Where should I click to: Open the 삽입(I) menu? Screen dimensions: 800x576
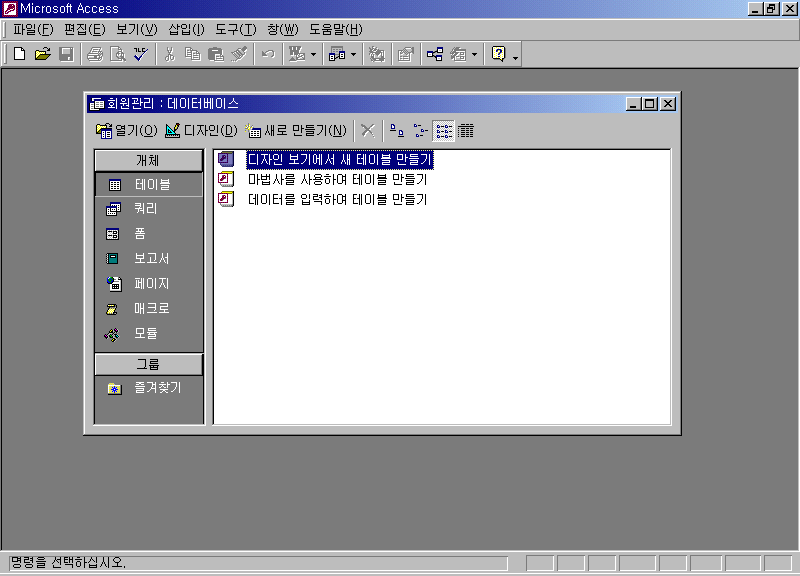pyautogui.click(x=186, y=30)
